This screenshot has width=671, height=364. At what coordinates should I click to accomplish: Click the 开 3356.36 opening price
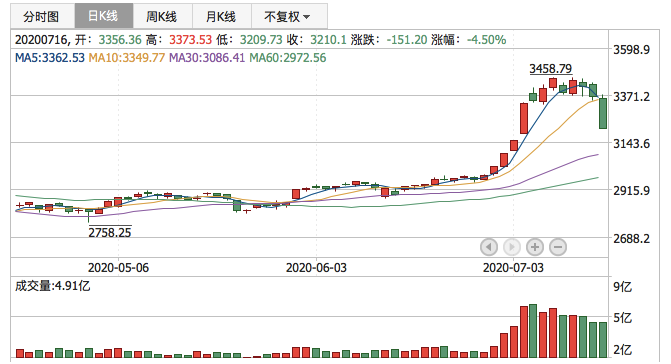pos(120,40)
